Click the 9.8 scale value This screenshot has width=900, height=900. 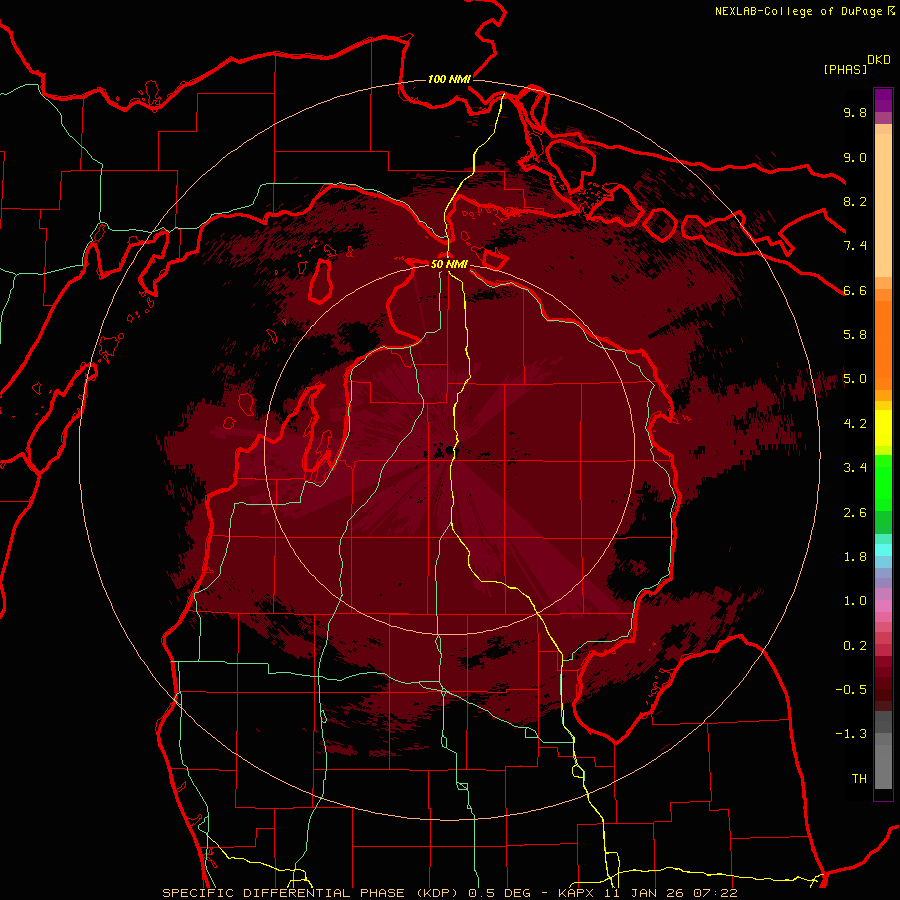(855, 112)
